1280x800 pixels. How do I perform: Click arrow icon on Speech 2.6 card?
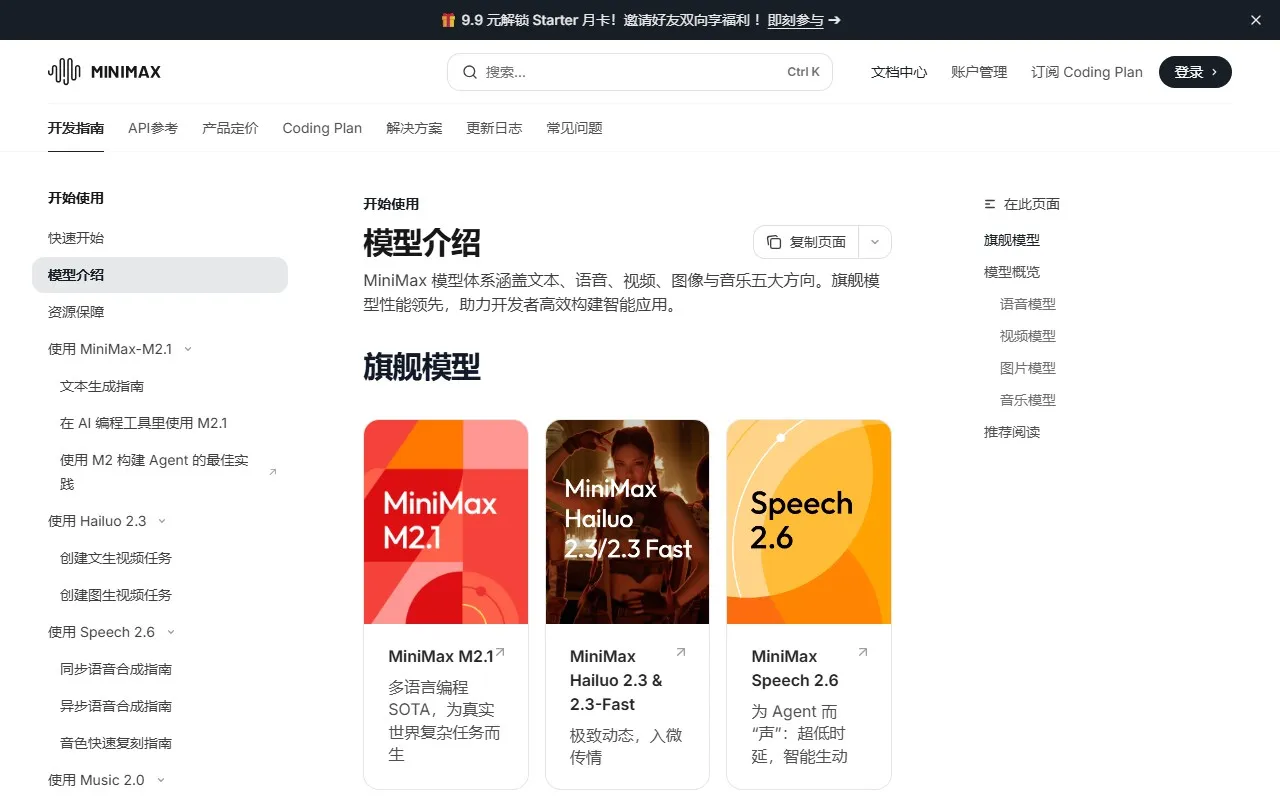(863, 653)
